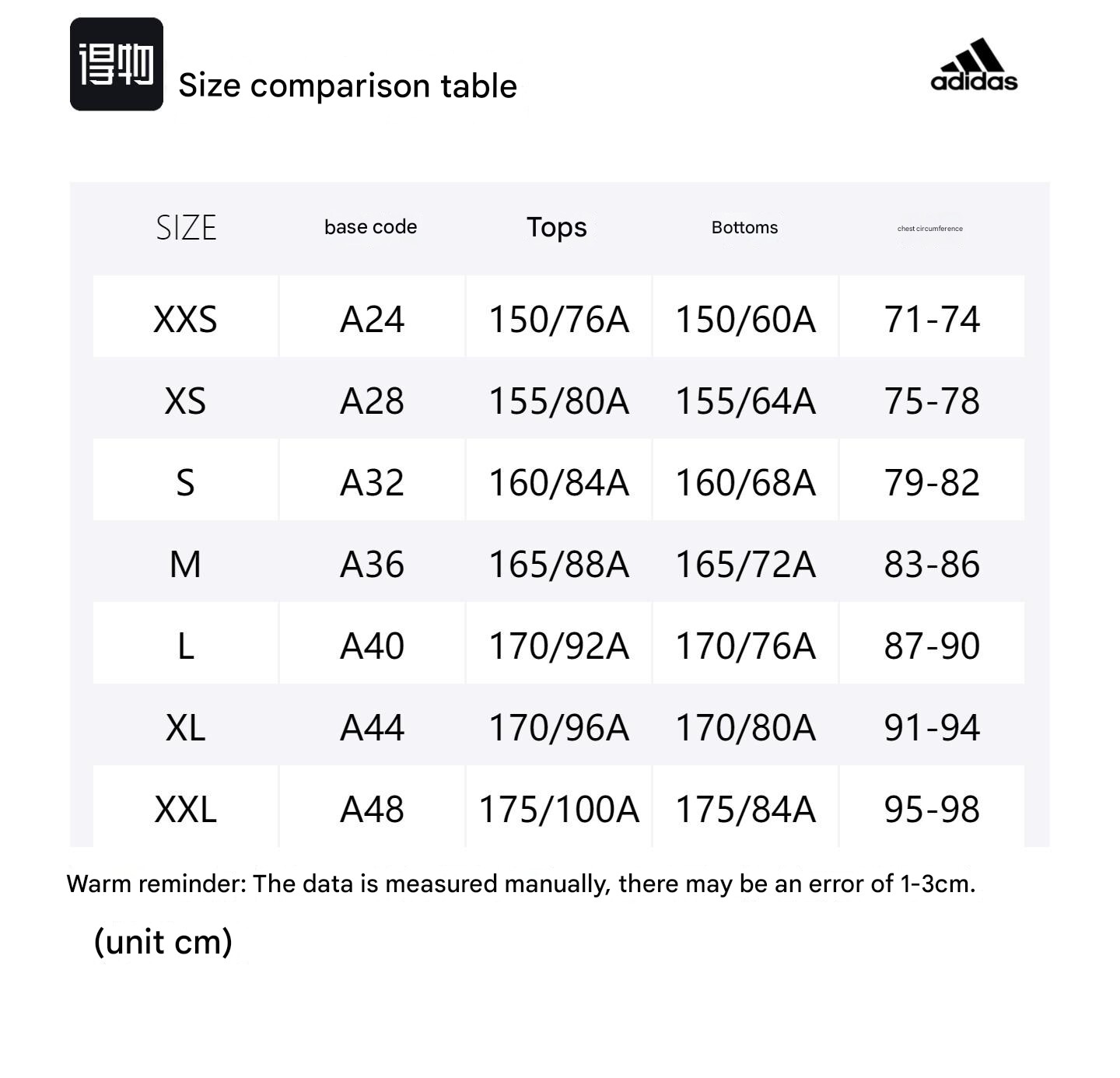The height and width of the screenshot is (1078, 1120).
Task: Click the '(unit cm)' label
Action: click(163, 942)
